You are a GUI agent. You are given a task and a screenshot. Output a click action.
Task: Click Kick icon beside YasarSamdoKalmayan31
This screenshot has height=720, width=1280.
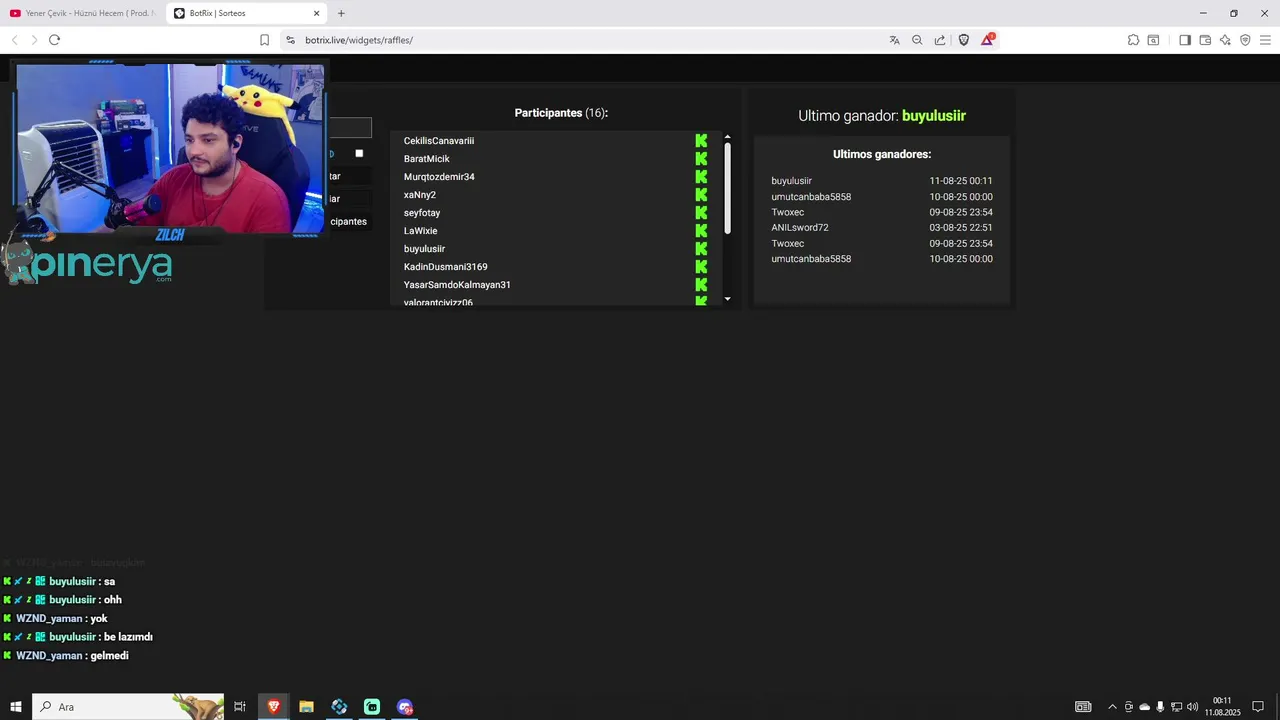point(701,285)
